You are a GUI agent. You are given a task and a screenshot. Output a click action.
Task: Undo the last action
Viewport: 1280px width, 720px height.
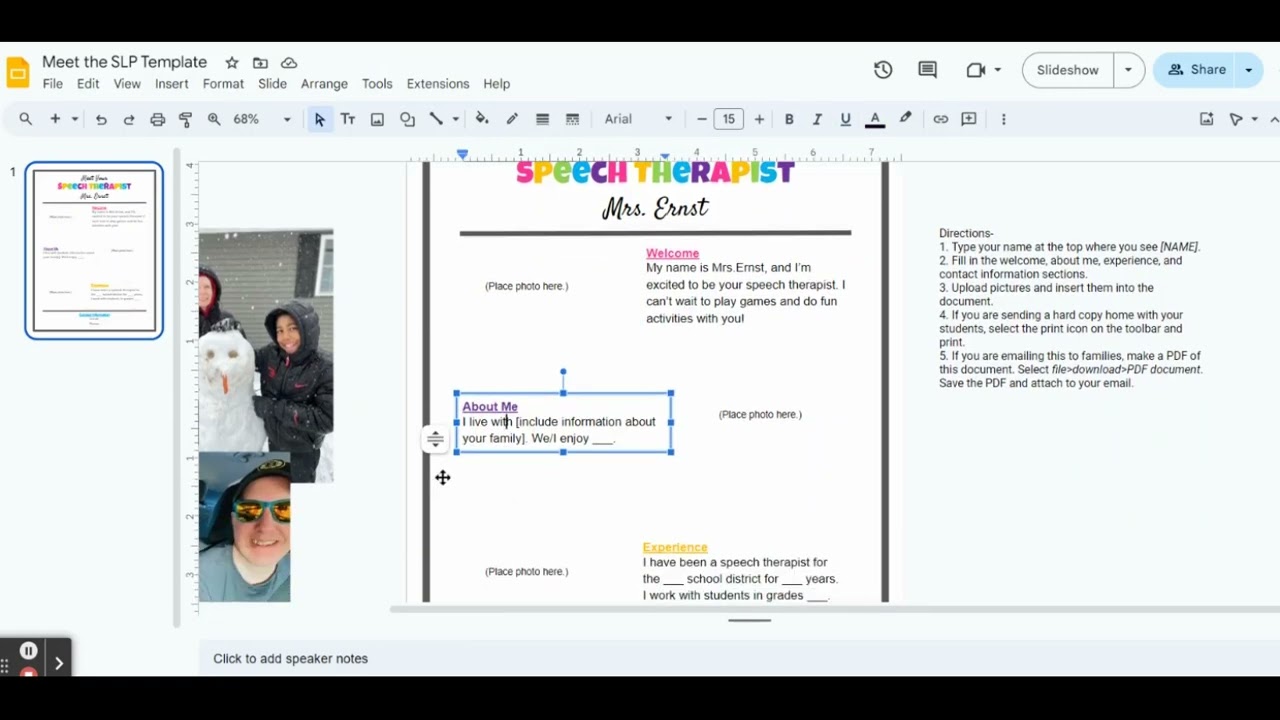coord(101,119)
